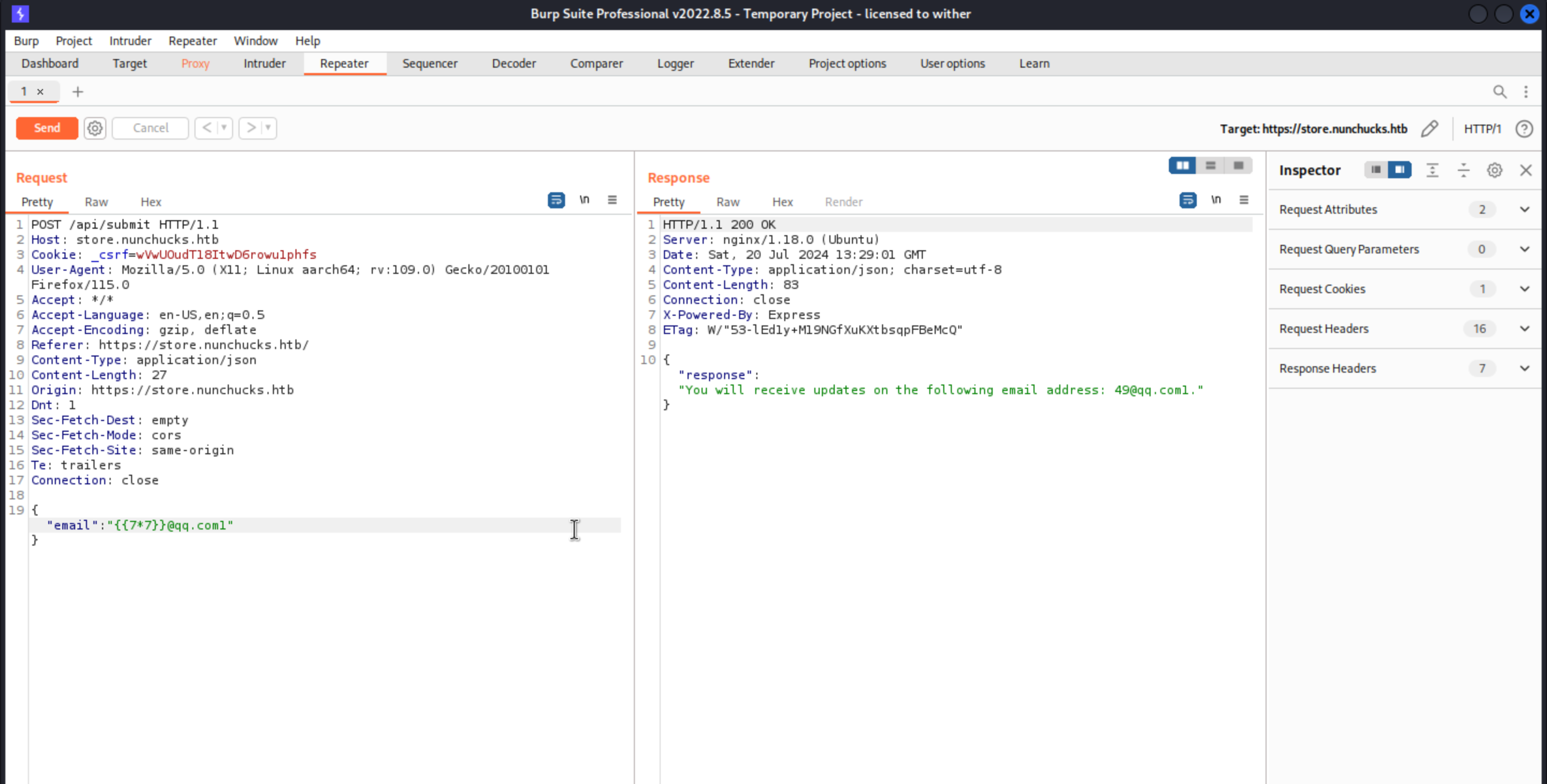The image size is (1547, 784).
Task: Switch to combined tabbed layout view
Action: point(1238,166)
